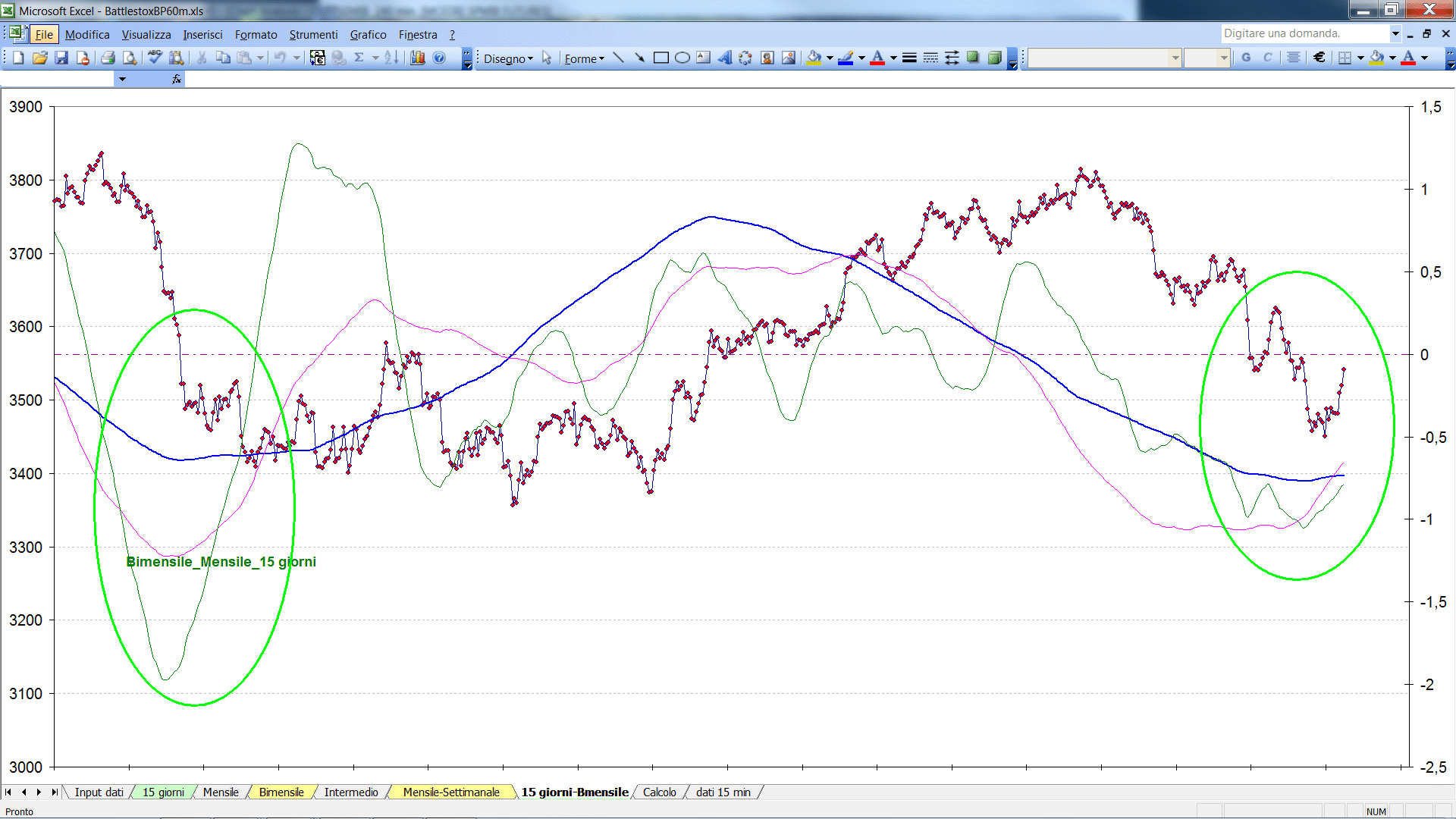Insert a Text Box
Viewport: 1456px width, 819px height.
(x=704, y=58)
